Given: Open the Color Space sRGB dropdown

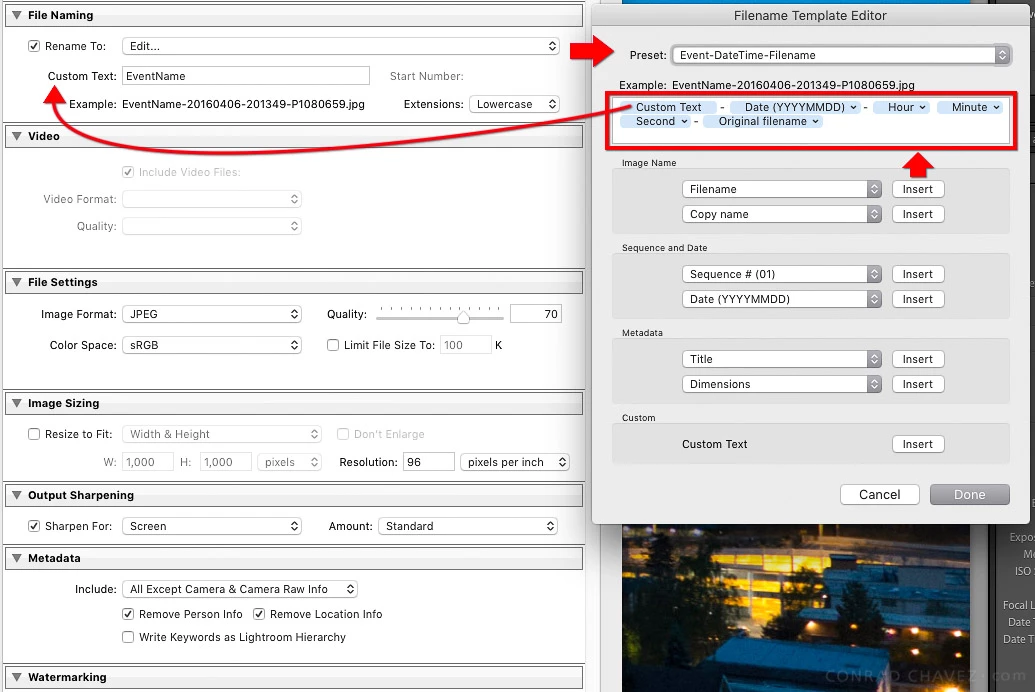Looking at the screenshot, I should tap(212, 345).
